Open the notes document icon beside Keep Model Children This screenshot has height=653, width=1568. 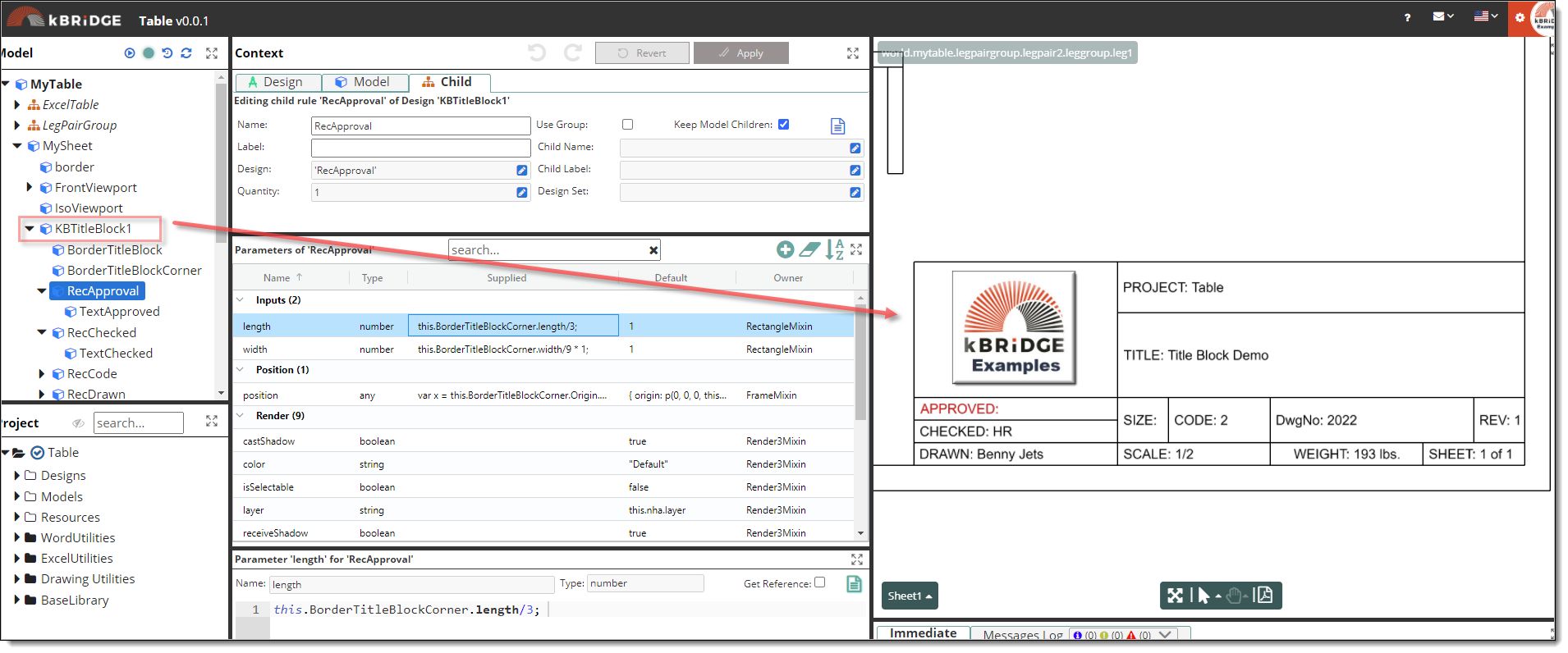[x=837, y=126]
